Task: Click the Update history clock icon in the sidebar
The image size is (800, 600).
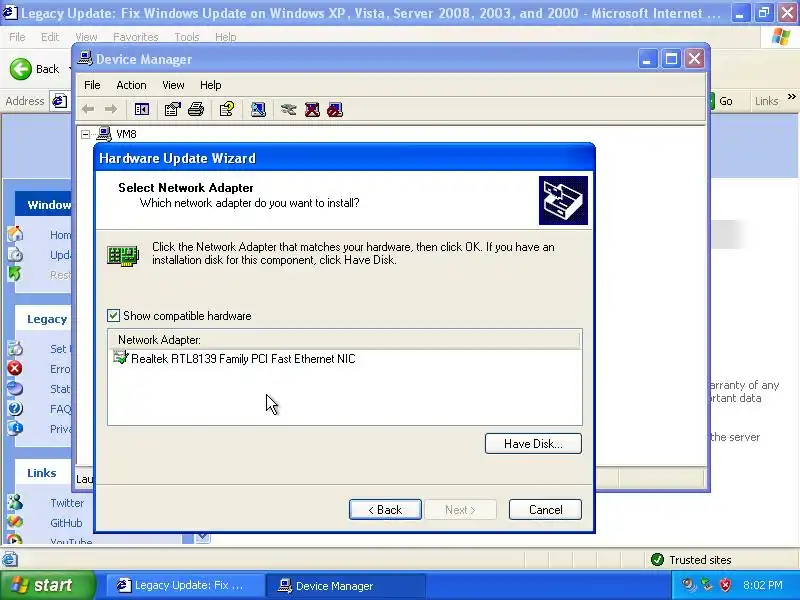Action: tap(15, 254)
